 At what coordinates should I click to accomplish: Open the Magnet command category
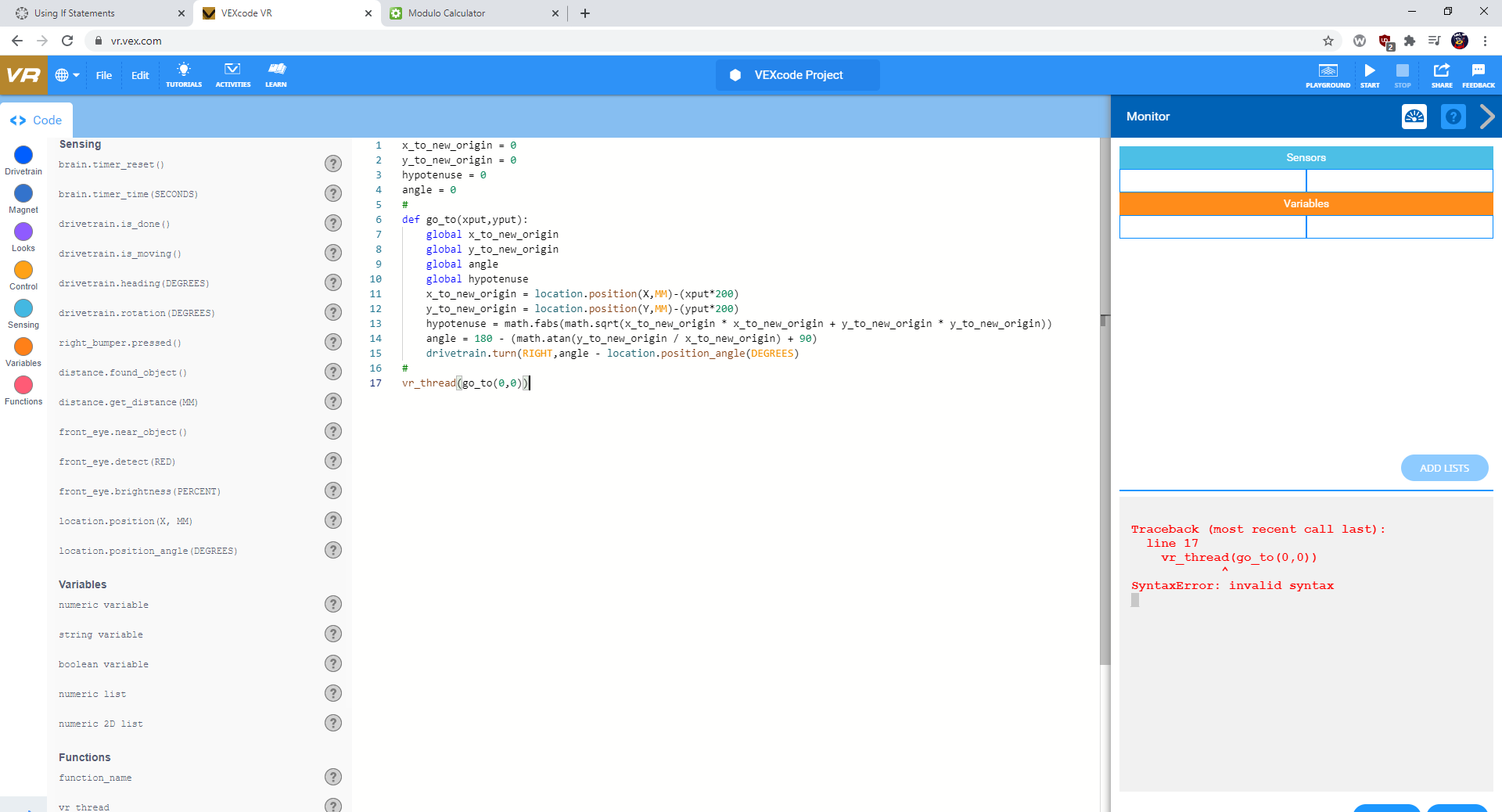[23, 193]
